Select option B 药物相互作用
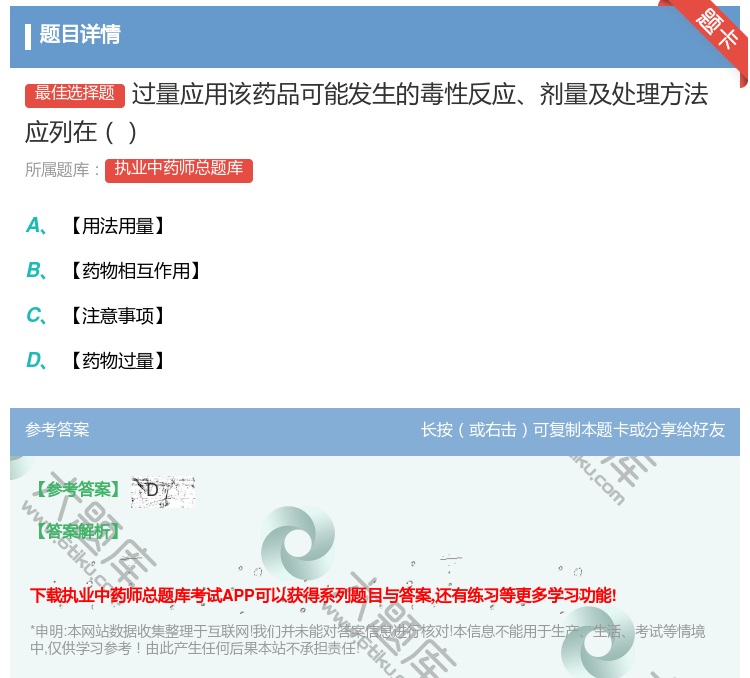 coord(113,271)
